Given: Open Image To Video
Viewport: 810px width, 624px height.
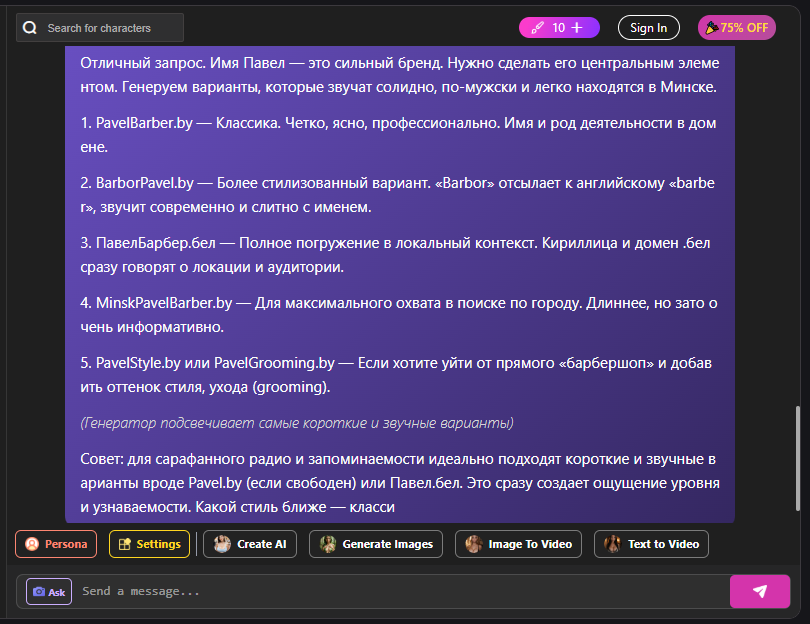Looking at the screenshot, I should [518, 544].
